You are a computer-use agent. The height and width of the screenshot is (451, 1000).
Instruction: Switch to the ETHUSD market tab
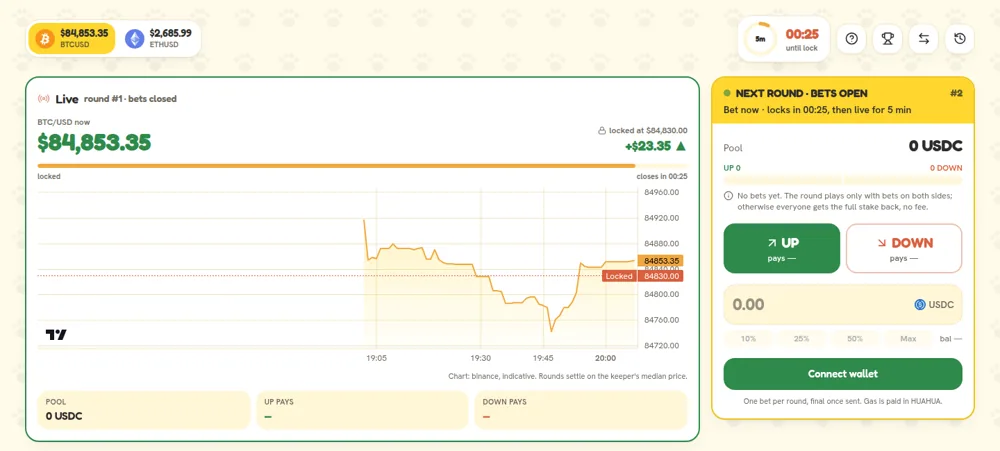[158, 38]
